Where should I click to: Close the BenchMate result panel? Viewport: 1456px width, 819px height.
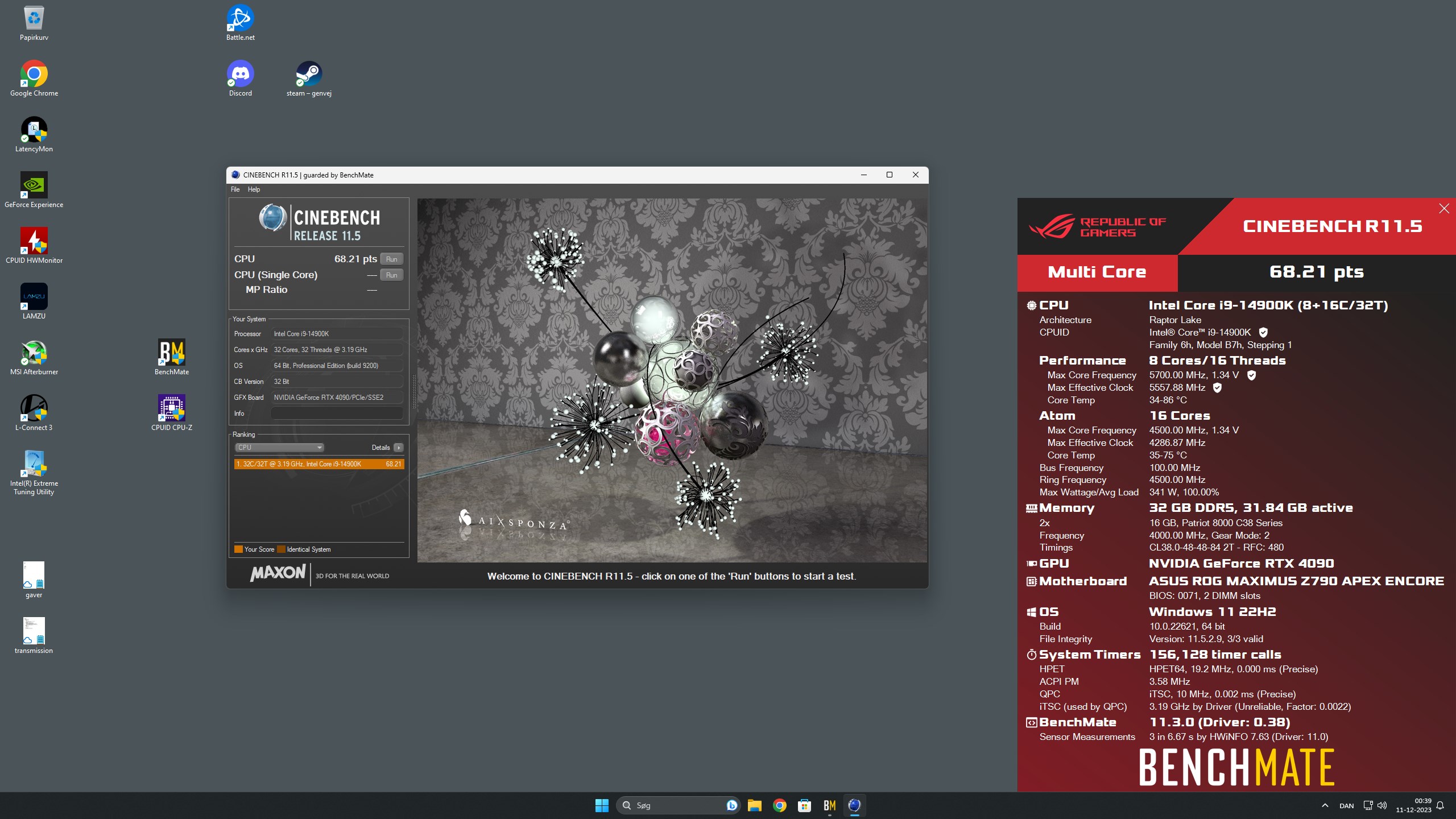point(1444,209)
